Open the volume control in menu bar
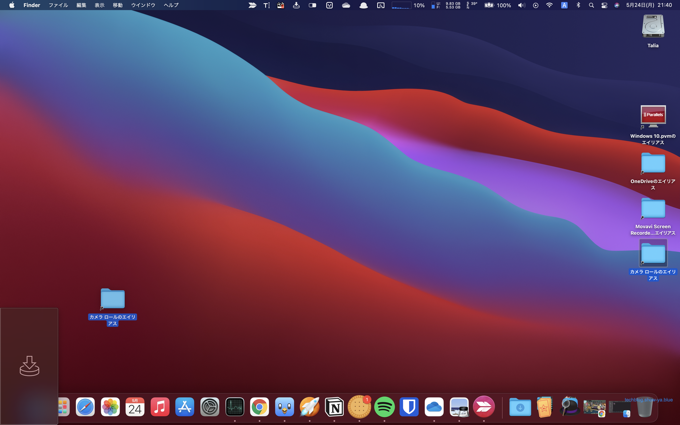Screen dimensions: 680x425 pos(521,5)
